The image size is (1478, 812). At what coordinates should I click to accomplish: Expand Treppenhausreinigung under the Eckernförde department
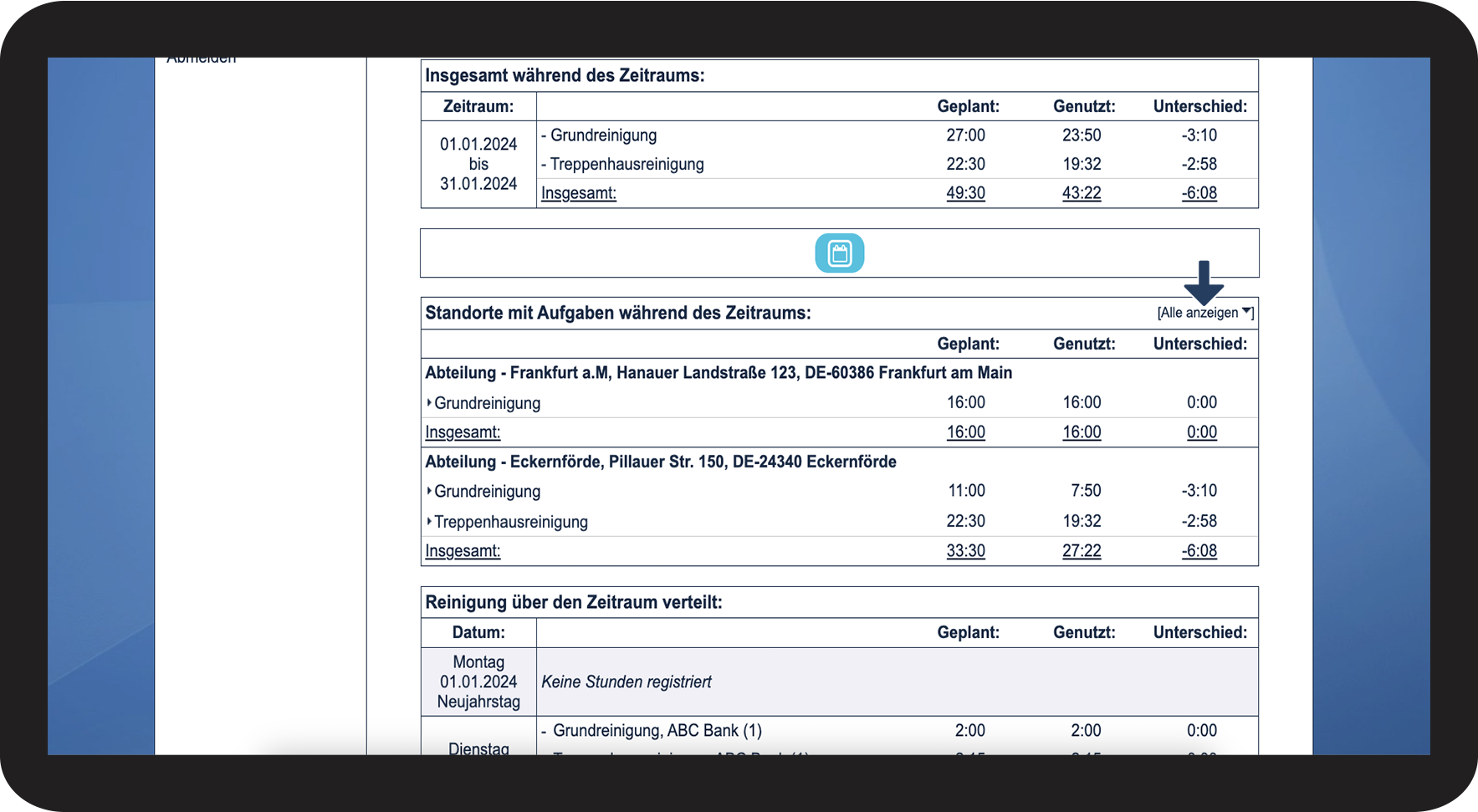click(x=509, y=522)
